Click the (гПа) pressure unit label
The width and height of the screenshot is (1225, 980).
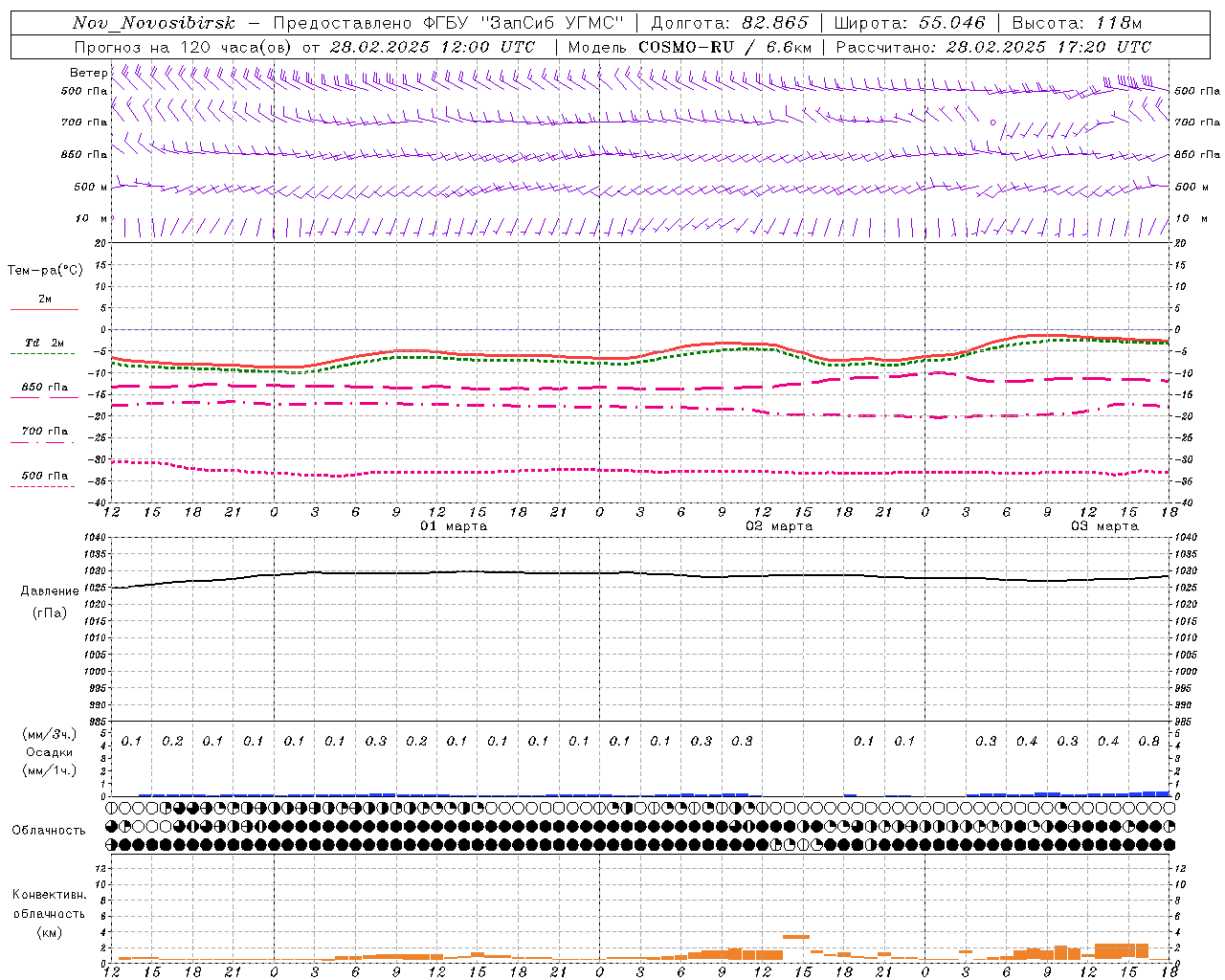click(x=50, y=612)
